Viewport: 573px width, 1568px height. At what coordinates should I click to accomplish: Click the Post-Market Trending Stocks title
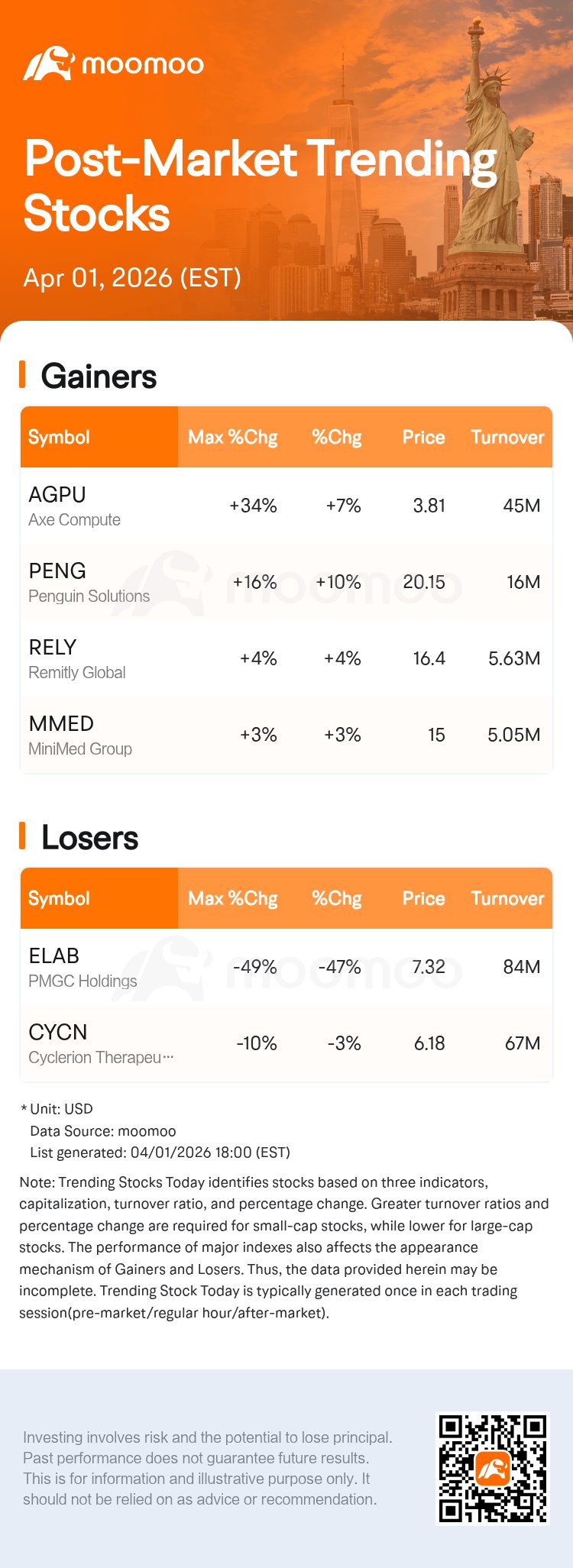click(260, 186)
